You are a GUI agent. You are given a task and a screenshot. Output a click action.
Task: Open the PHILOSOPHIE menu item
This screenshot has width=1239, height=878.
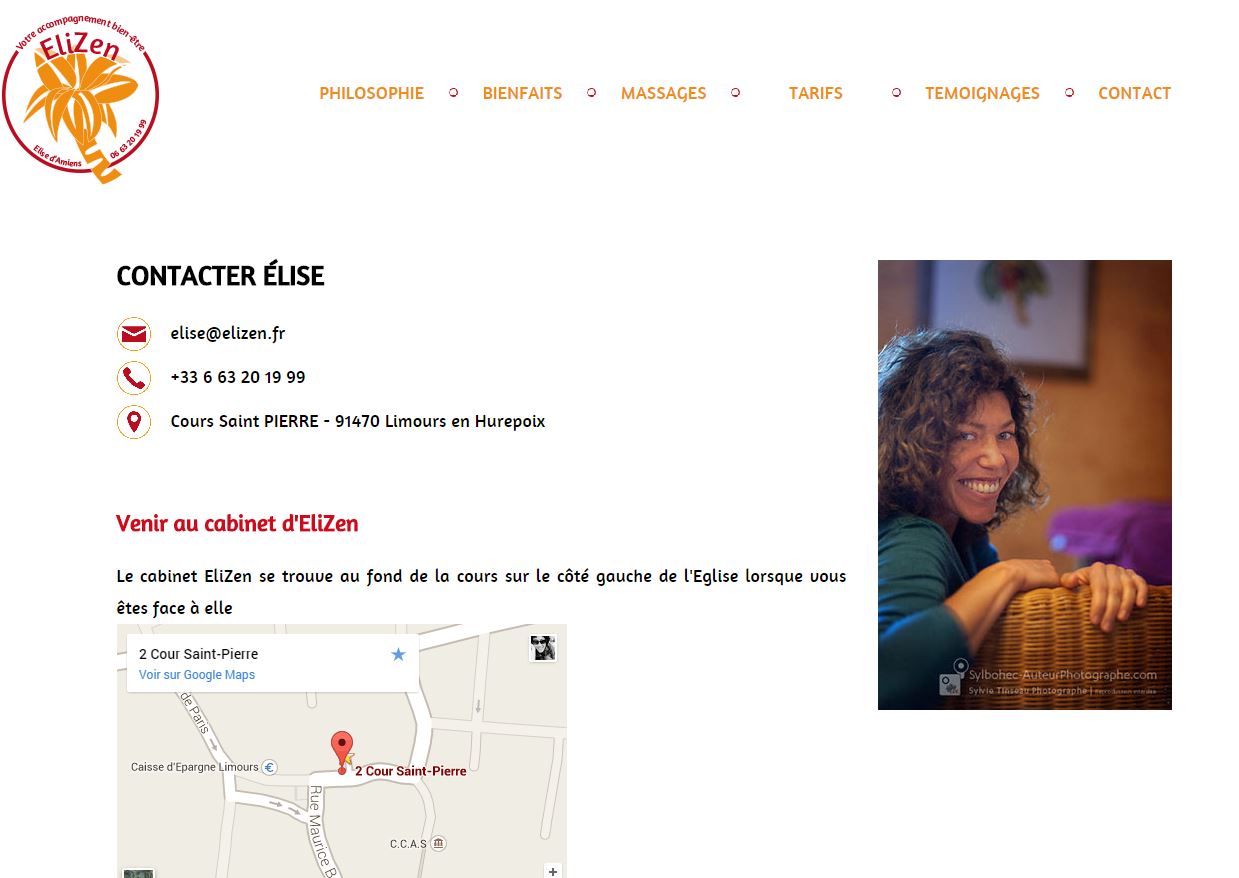click(372, 93)
